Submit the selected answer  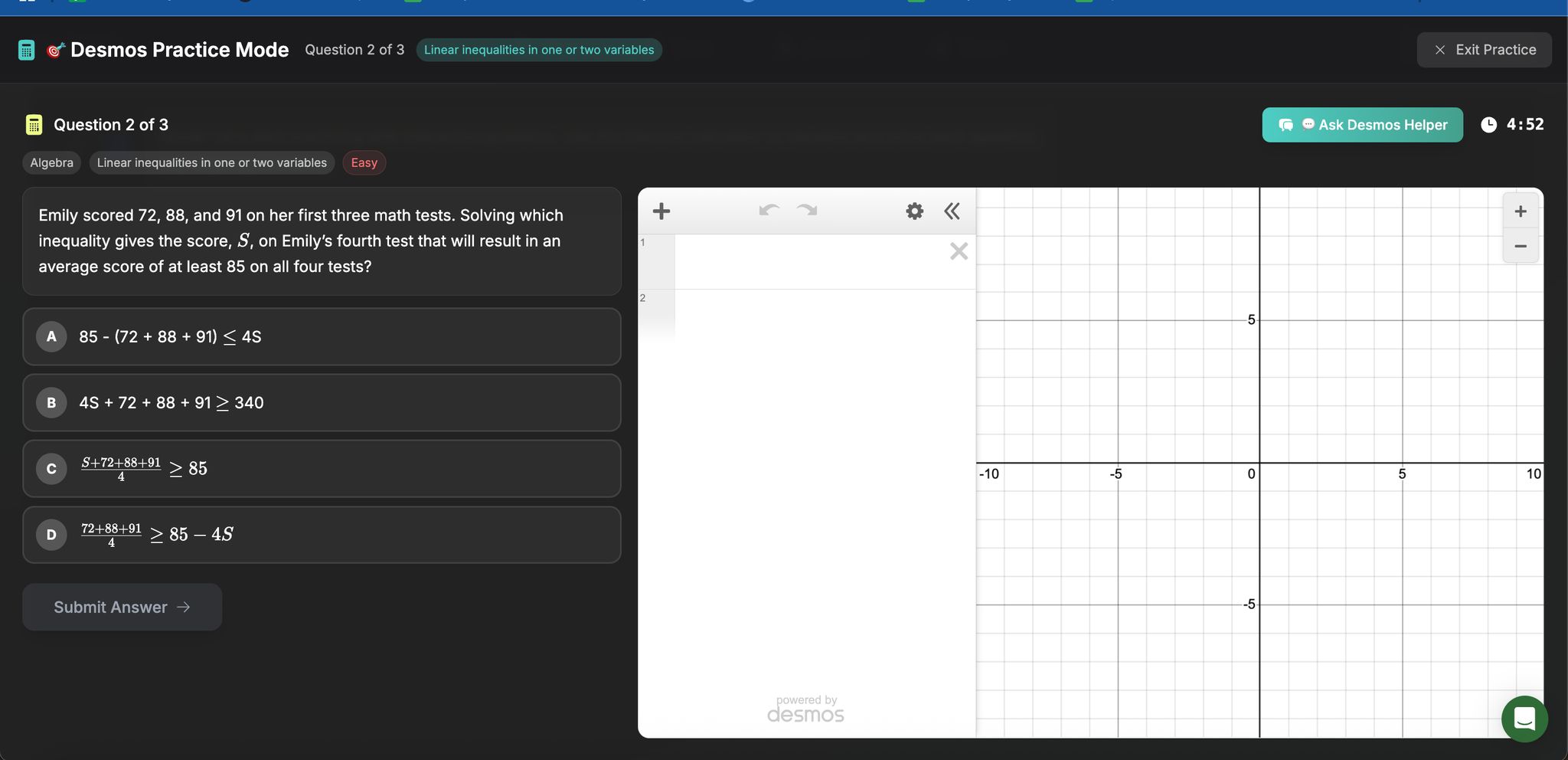pyautogui.click(x=122, y=608)
